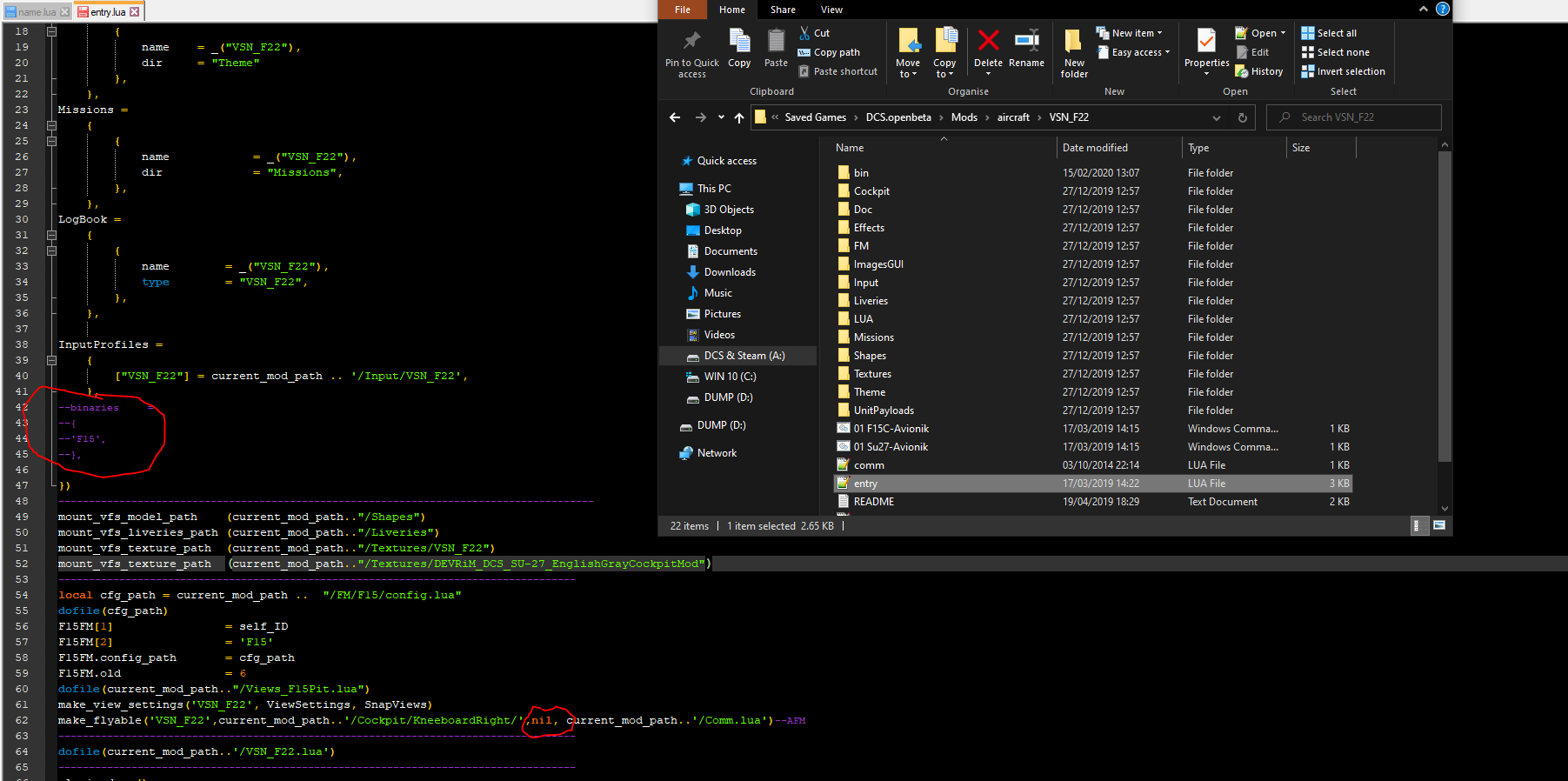Collapse code fold marker at line 25
The width and height of the screenshot is (1568, 781).
click(51, 141)
